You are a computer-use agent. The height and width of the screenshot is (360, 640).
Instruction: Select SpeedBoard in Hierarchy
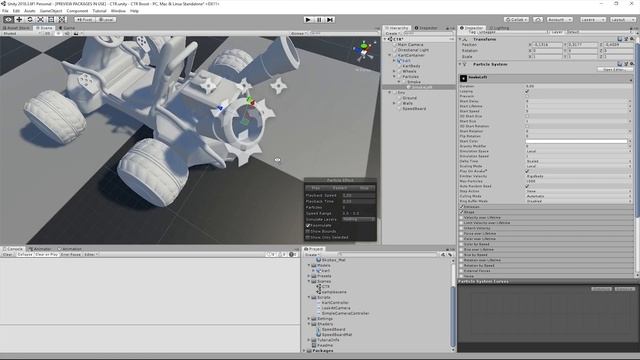point(414,109)
